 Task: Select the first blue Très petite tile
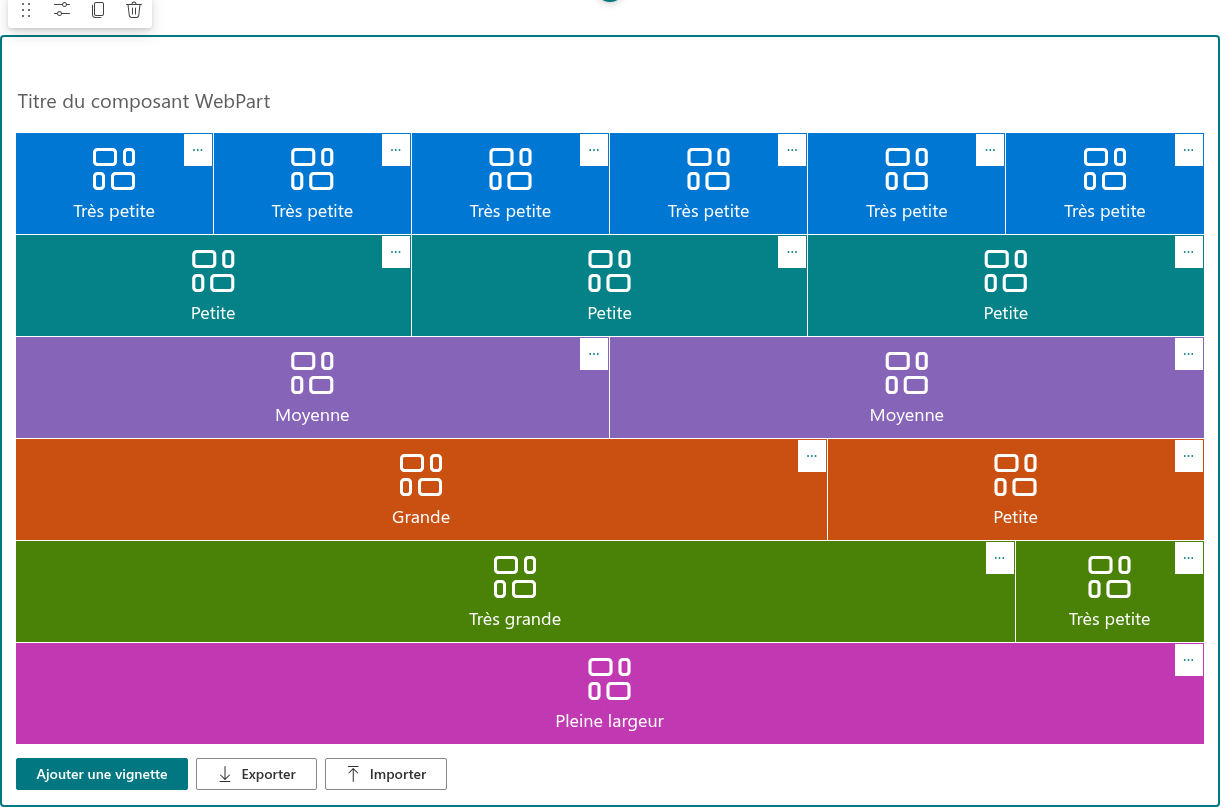pyautogui.click(x=114, y=184)
